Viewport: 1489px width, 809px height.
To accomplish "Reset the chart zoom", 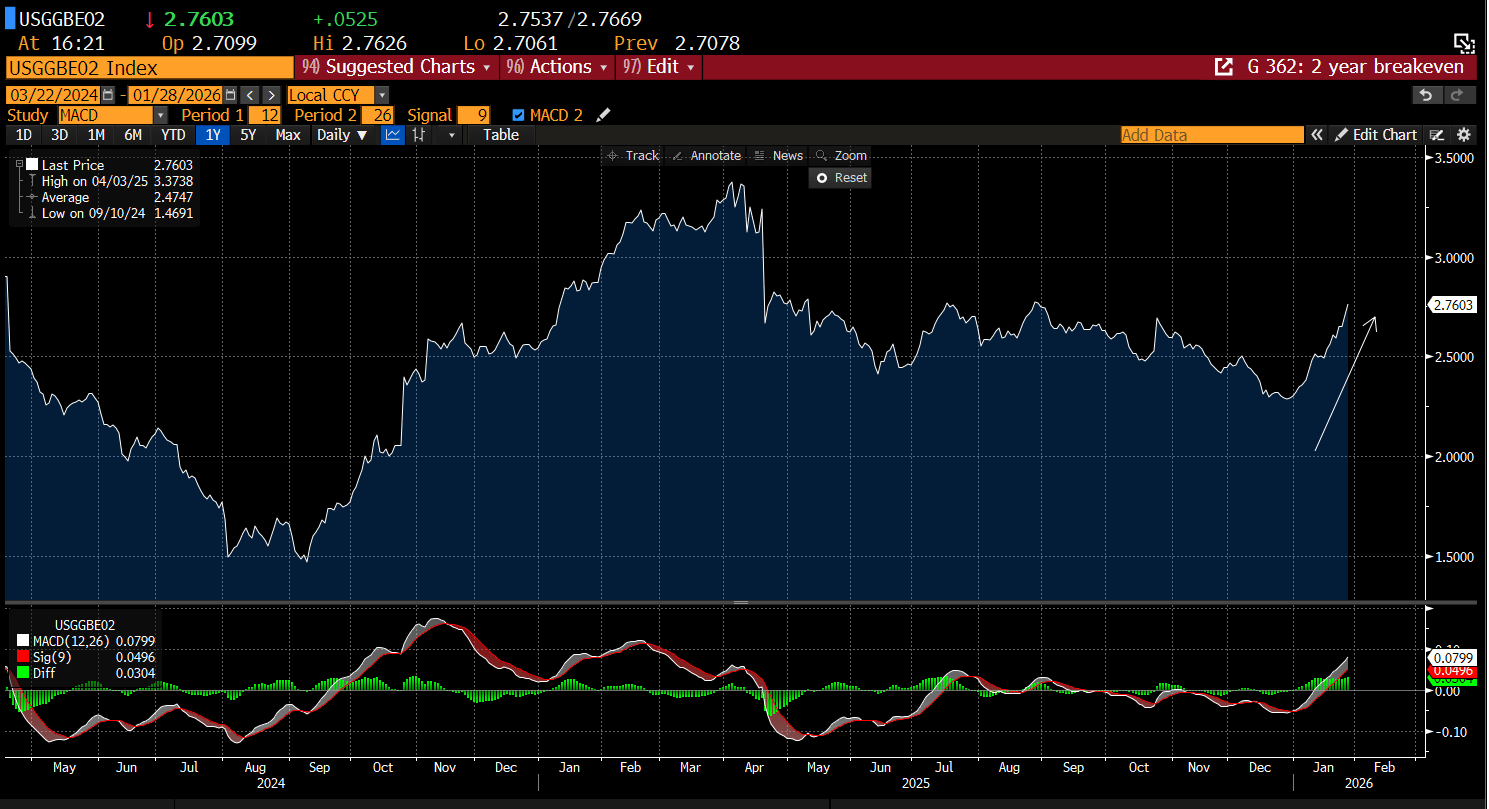I will coord(841,178).
